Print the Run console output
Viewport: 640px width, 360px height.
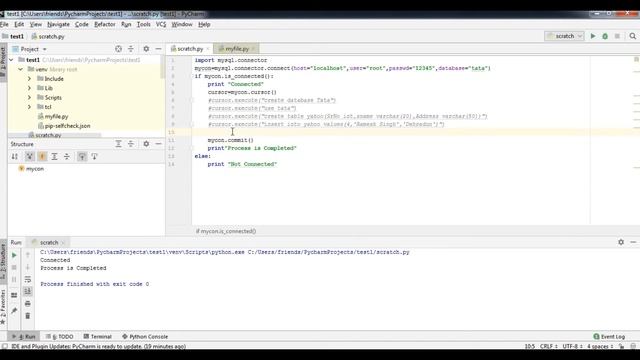pyautogui.click(x=28, y=304)
